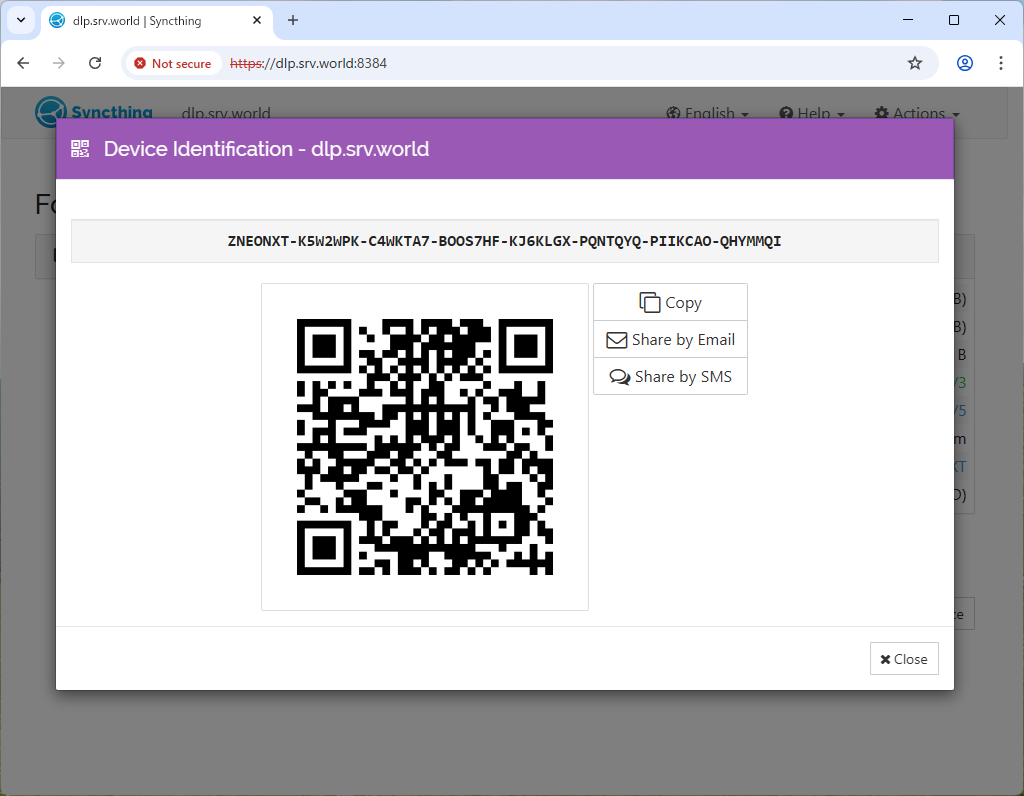Screen dimensions: 1024x796
Task: Reload the Syncthing page
Action: tap(95, 63)
